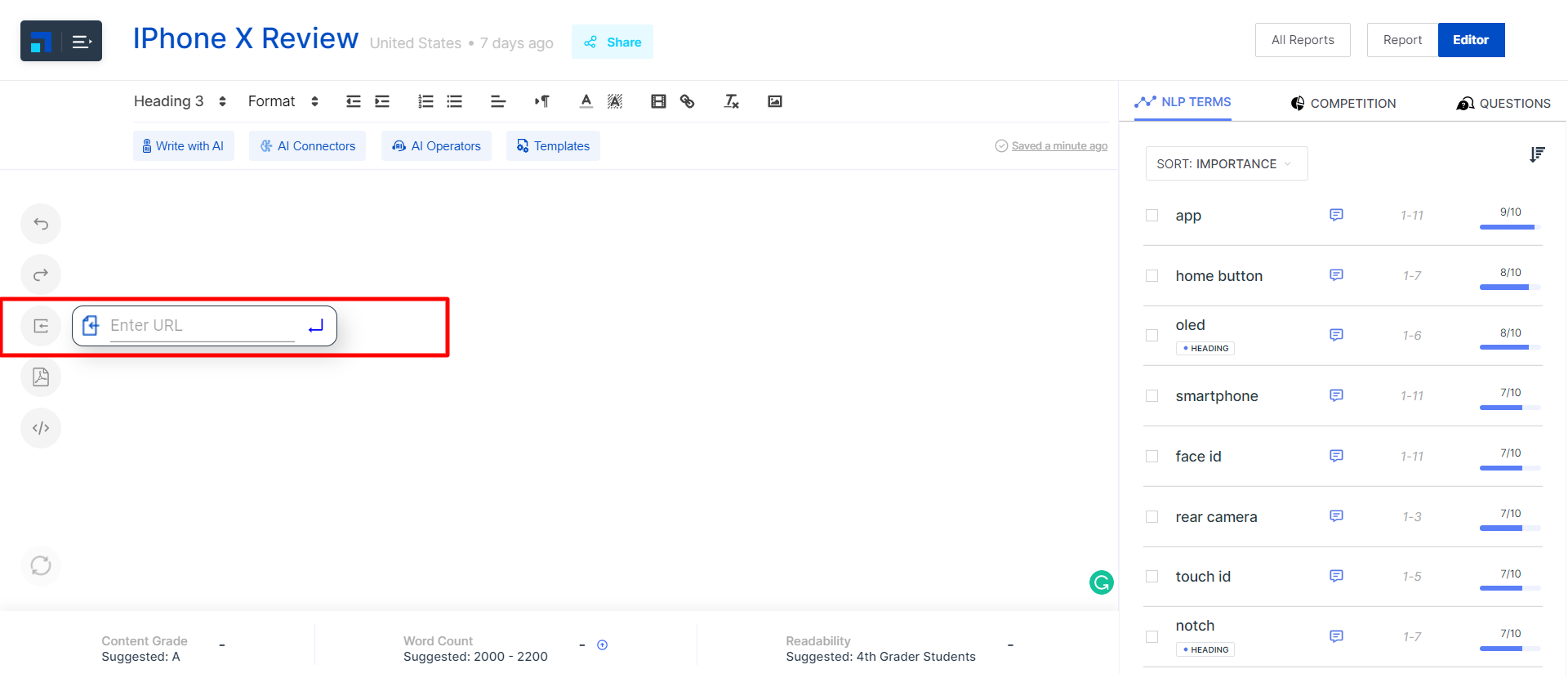Redo the last edit

tap(41, 274)
